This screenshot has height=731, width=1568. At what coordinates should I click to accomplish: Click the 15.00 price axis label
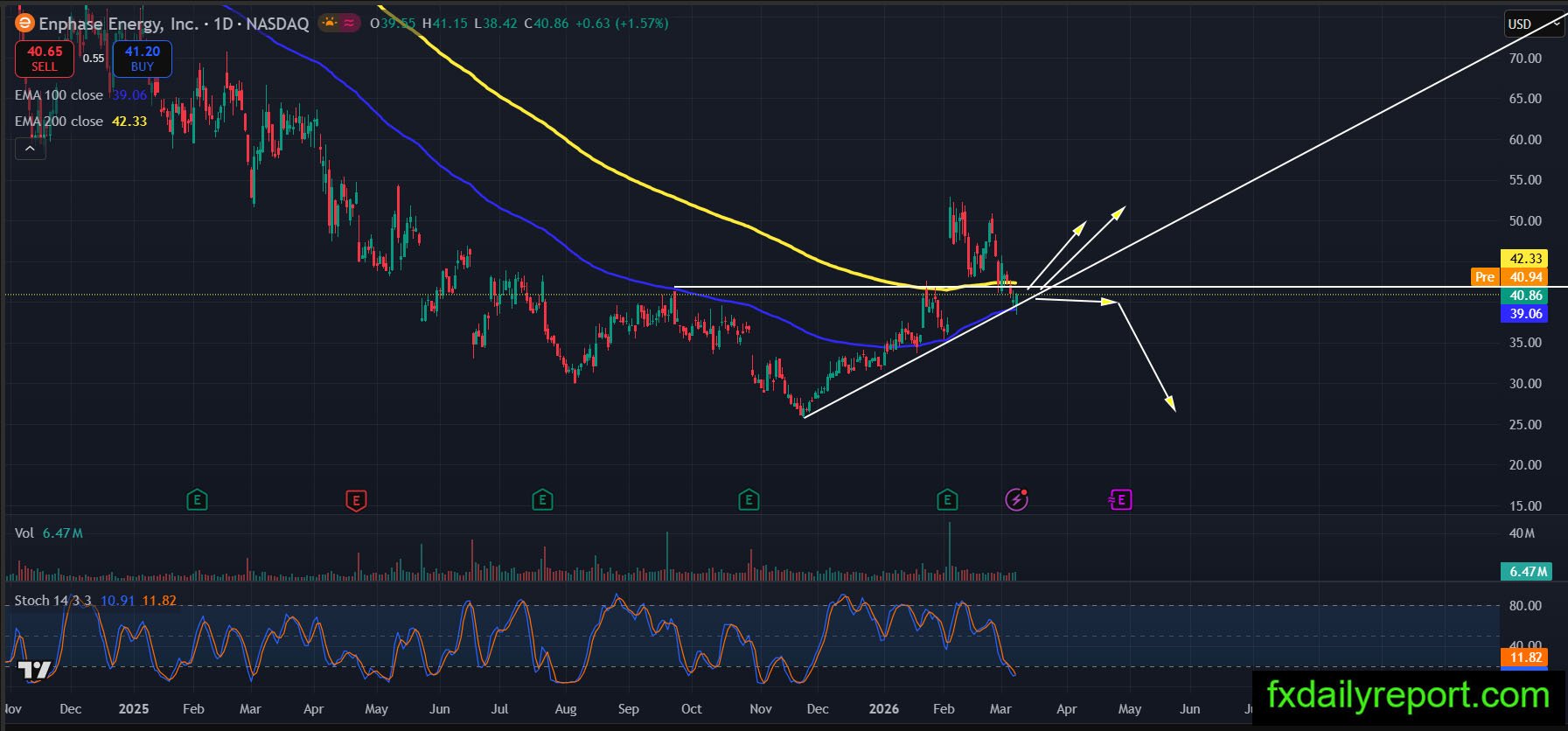click(x=1525, y=506)
